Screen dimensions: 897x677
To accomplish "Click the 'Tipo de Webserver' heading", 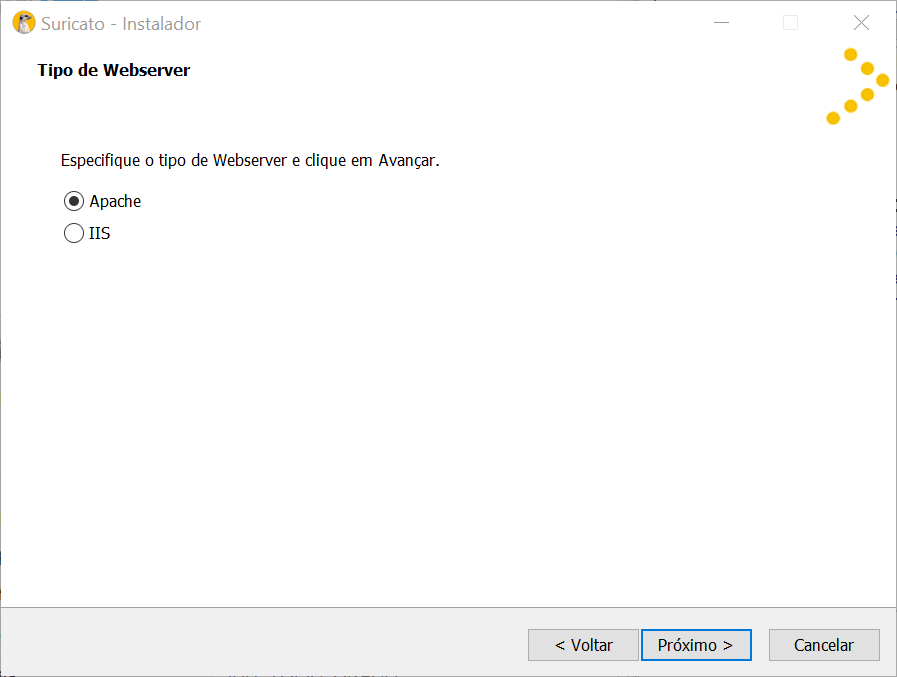I will pyautogui.click(x=114, y=70).
